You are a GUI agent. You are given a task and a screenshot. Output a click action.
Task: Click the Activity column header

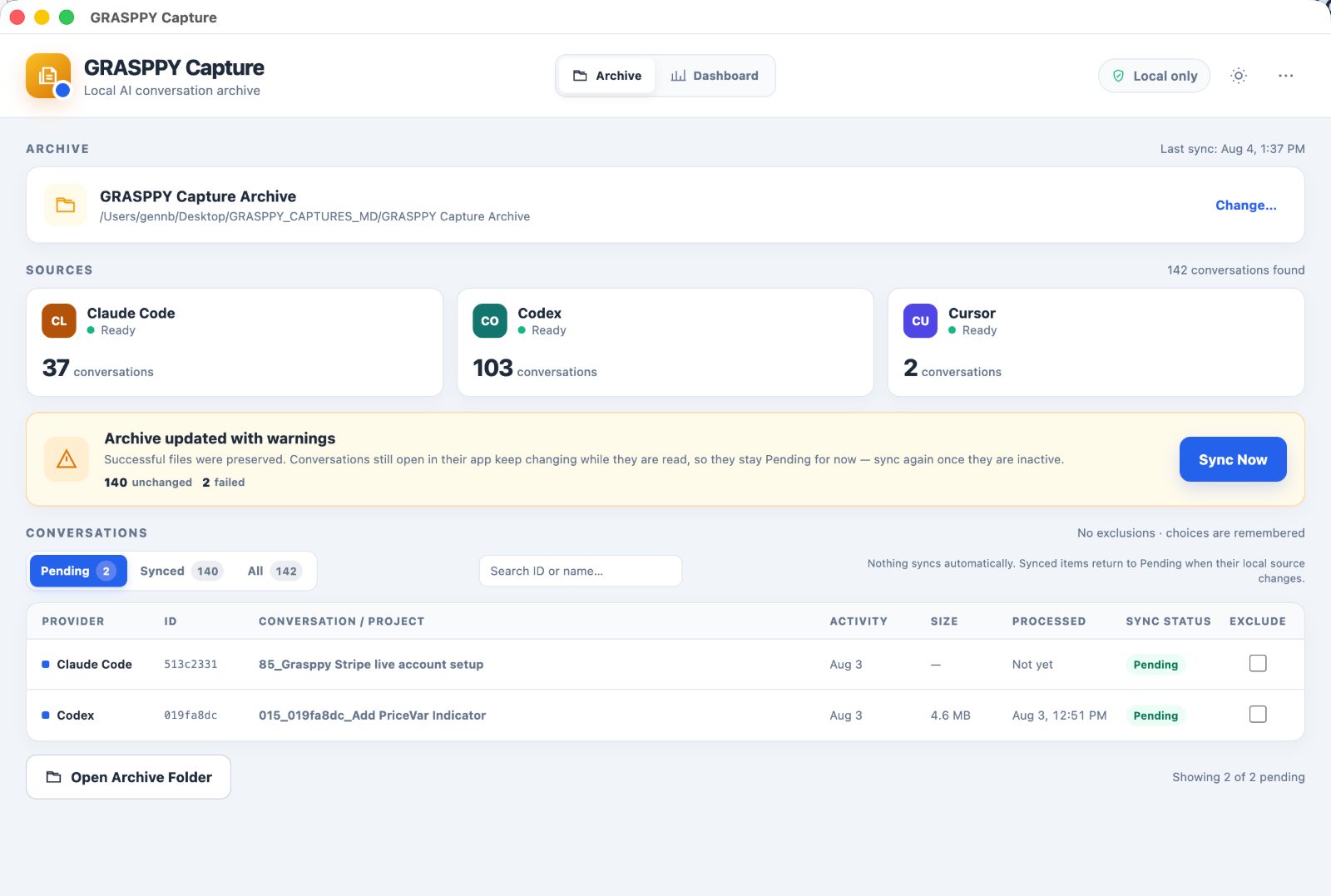pyautogui.click(x=858, y=621)
